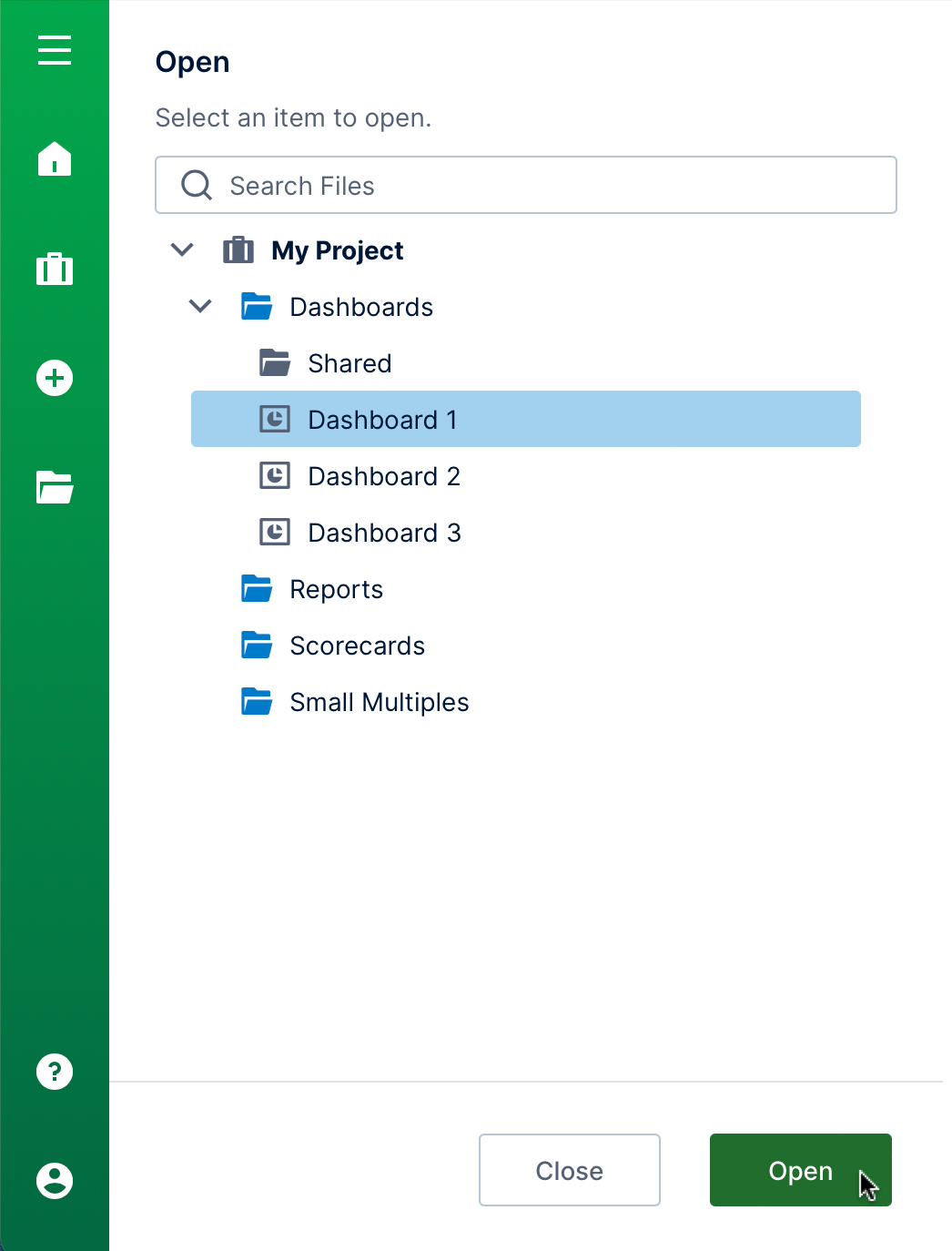
Task: Choose Dashboard 3 from the list
Action: point(383,533)
